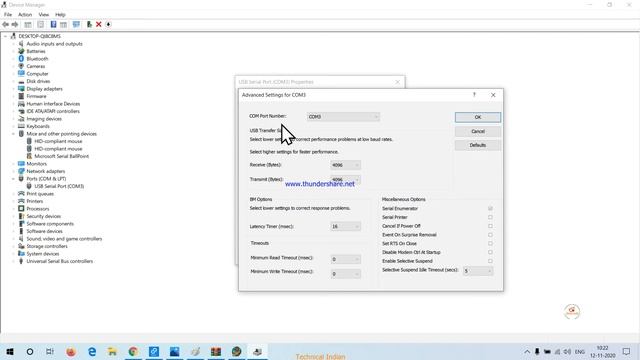
Task: Select the Human Interface Devices entry
Action: coord(53,104)
